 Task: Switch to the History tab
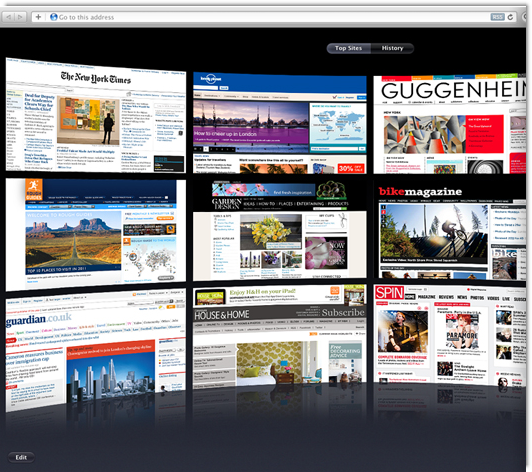click(x=392, y=48)
